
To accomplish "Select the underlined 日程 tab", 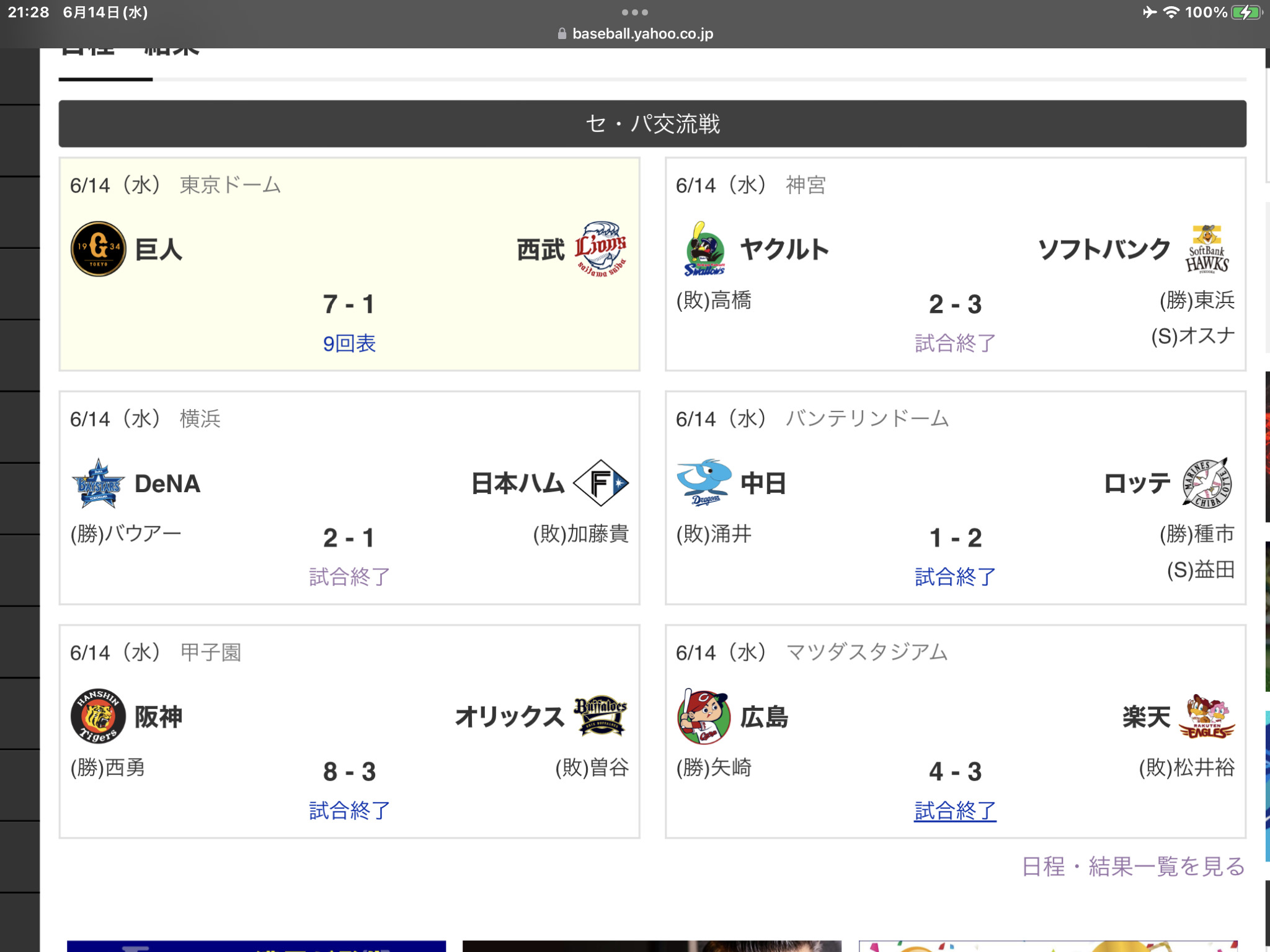I will (88, 52).
